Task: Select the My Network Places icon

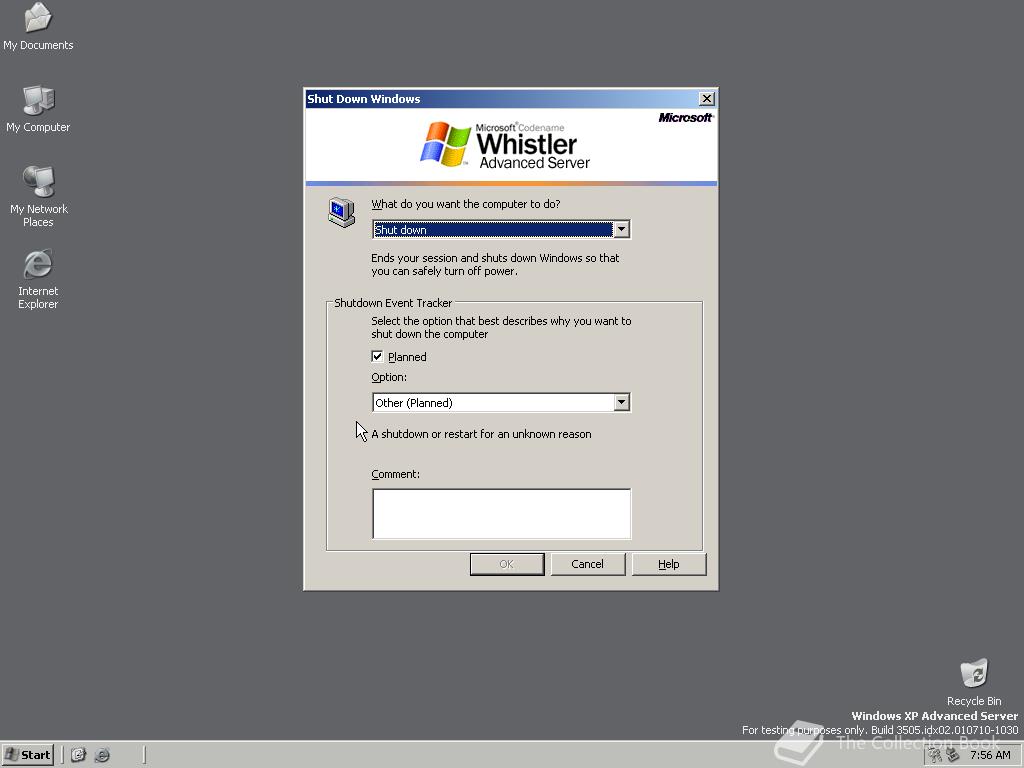Action: tap(39, 196)
